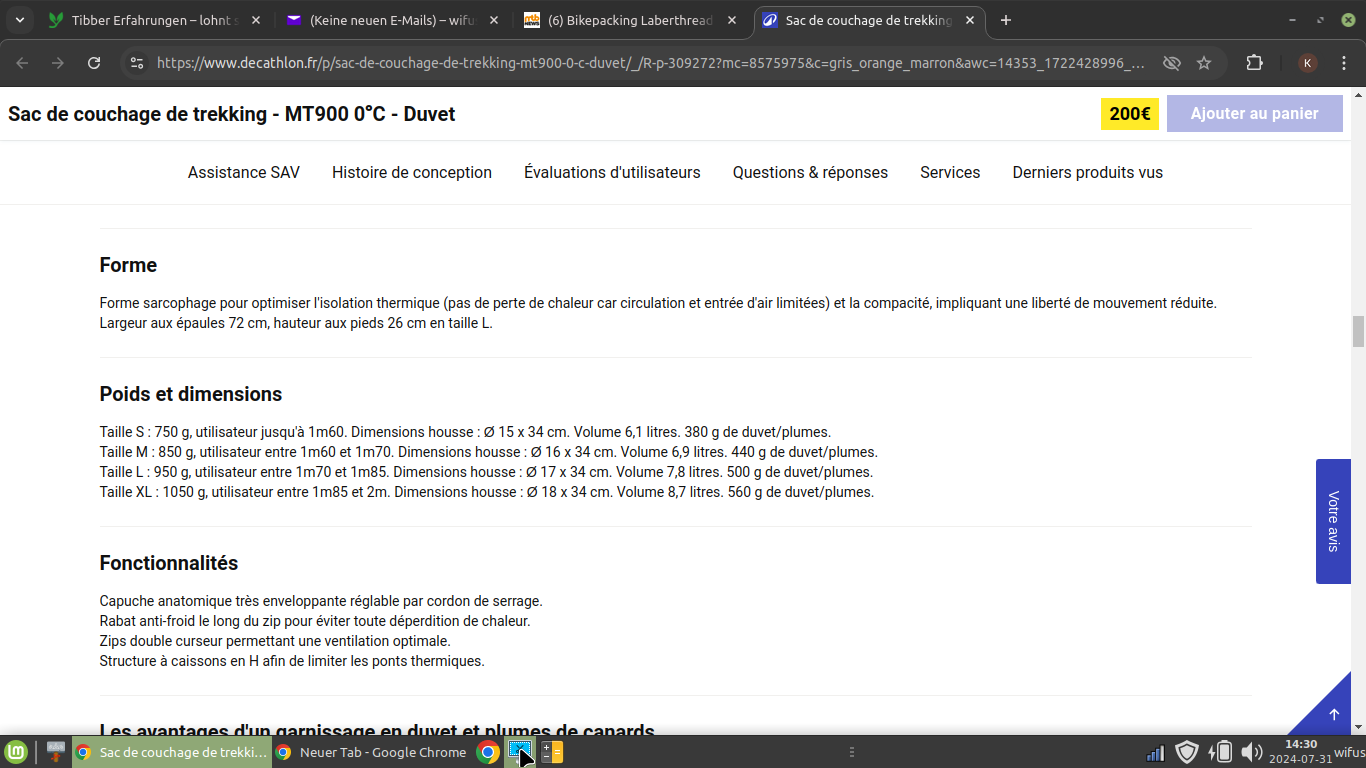Click the site information icon in address bar
1366x768 pixels.
point(137,63)
